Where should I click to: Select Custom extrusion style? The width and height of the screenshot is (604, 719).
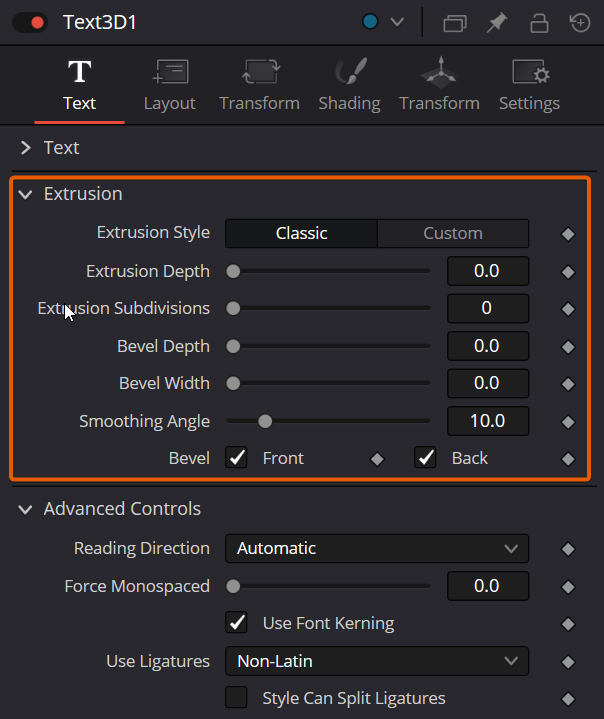click(453, 233)
